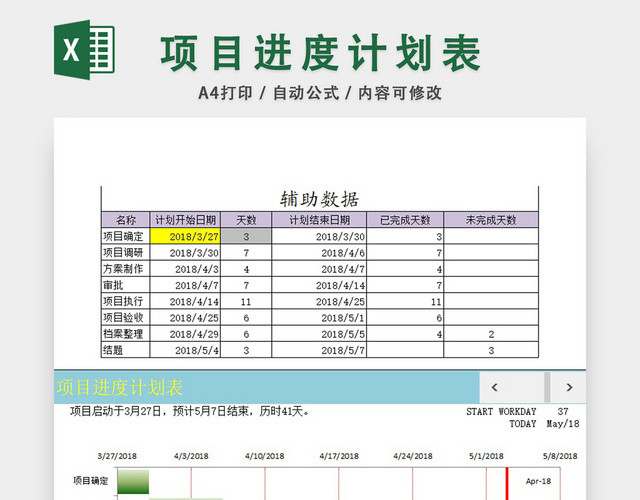Click the yellow 项目进度计划表 banner title
This screenshot has height=500, width=640.
120,387
